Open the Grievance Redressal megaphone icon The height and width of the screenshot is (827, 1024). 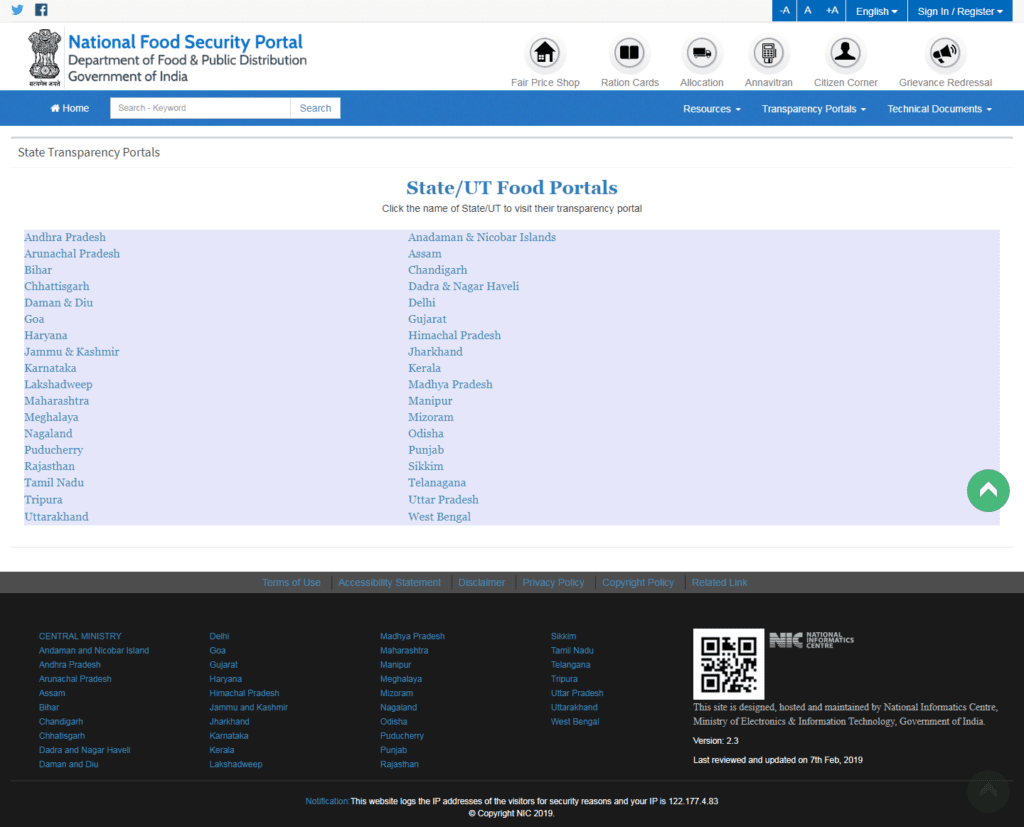tap(945, 53)
